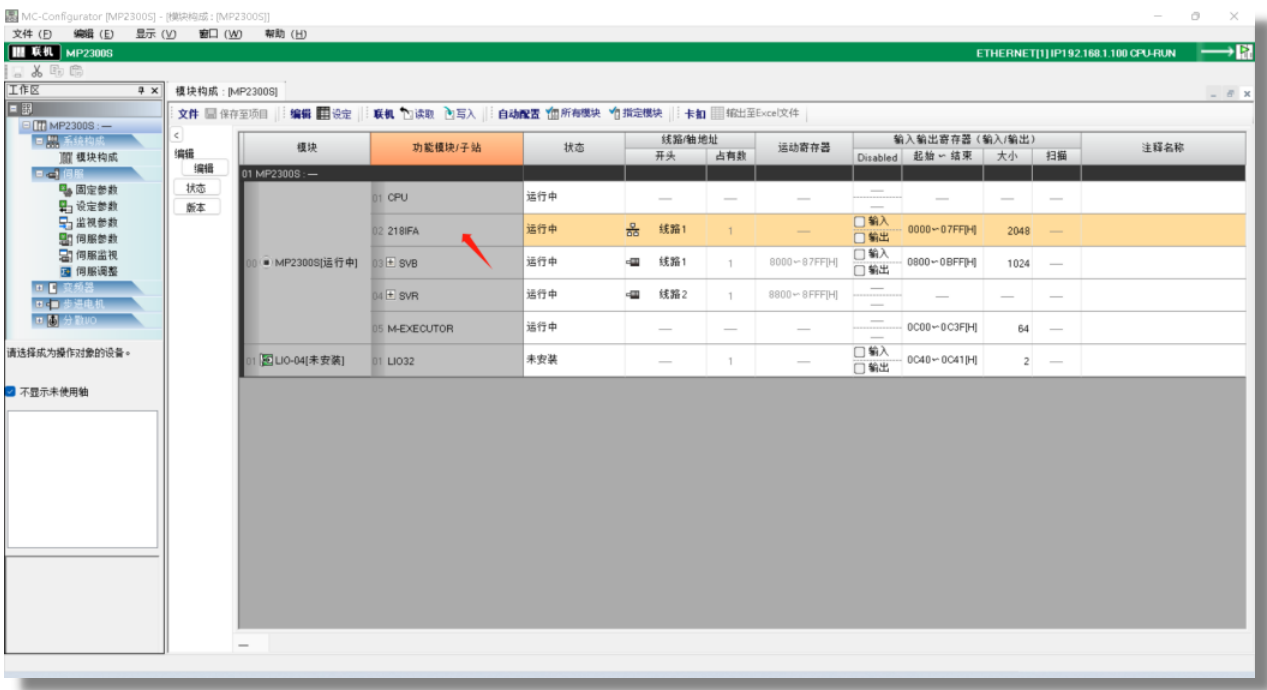
Task: Expand the 变频器 tree section
Action: tap(39, 288)
